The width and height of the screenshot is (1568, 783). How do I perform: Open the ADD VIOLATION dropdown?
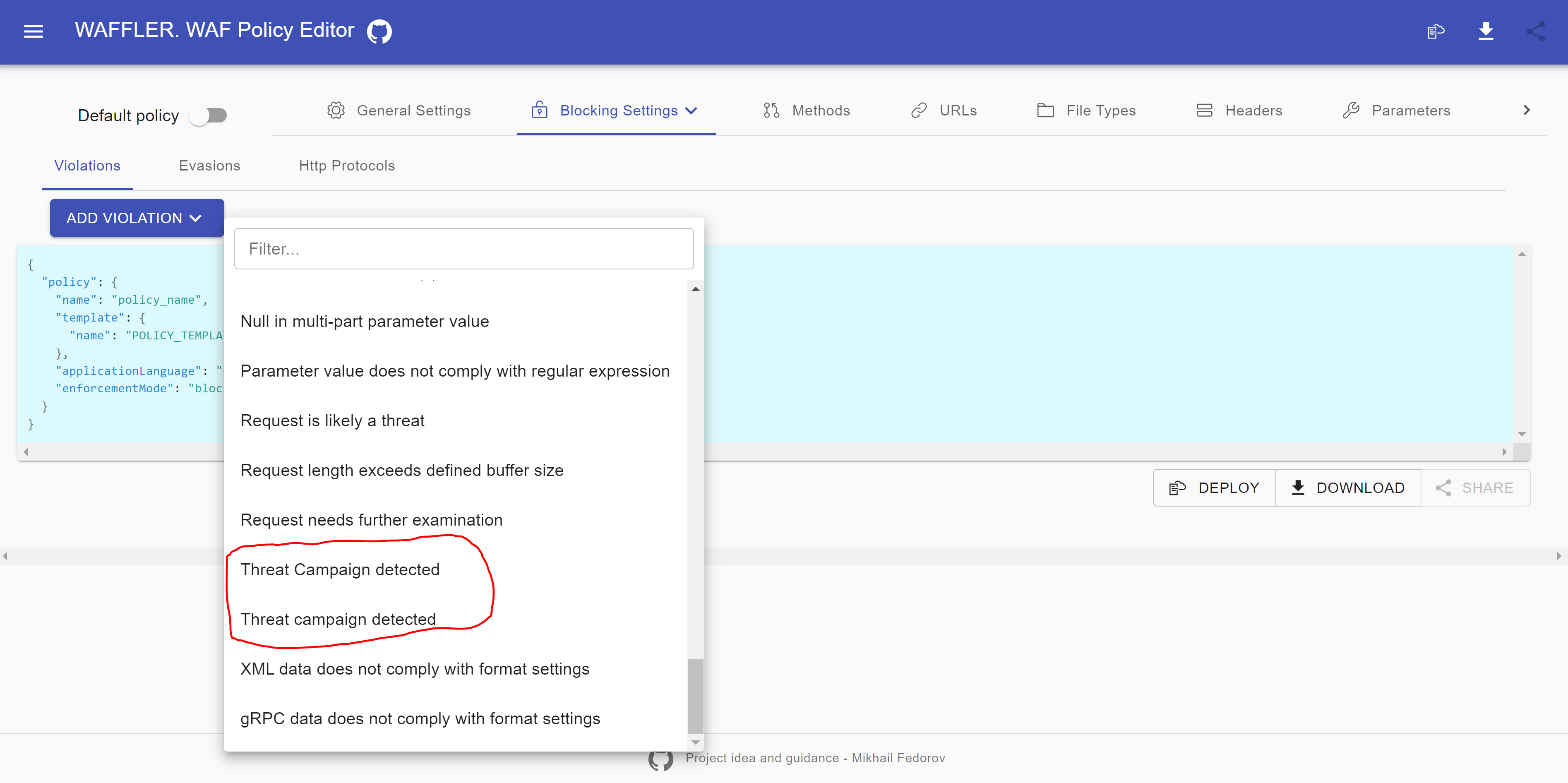(x=136, y=217)
